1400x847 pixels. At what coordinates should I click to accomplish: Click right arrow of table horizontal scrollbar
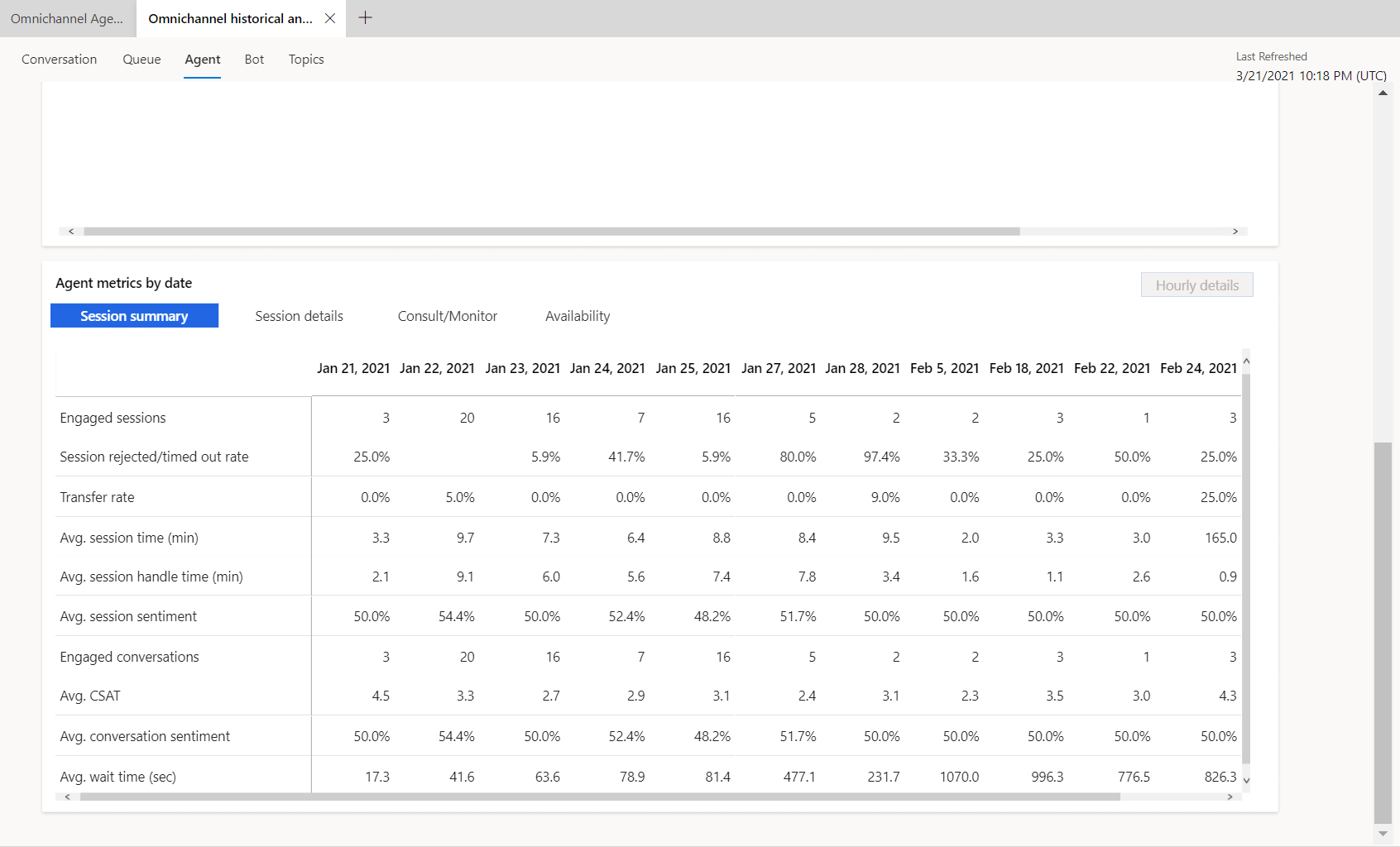pyautogui.click(x=1230, y=797)
